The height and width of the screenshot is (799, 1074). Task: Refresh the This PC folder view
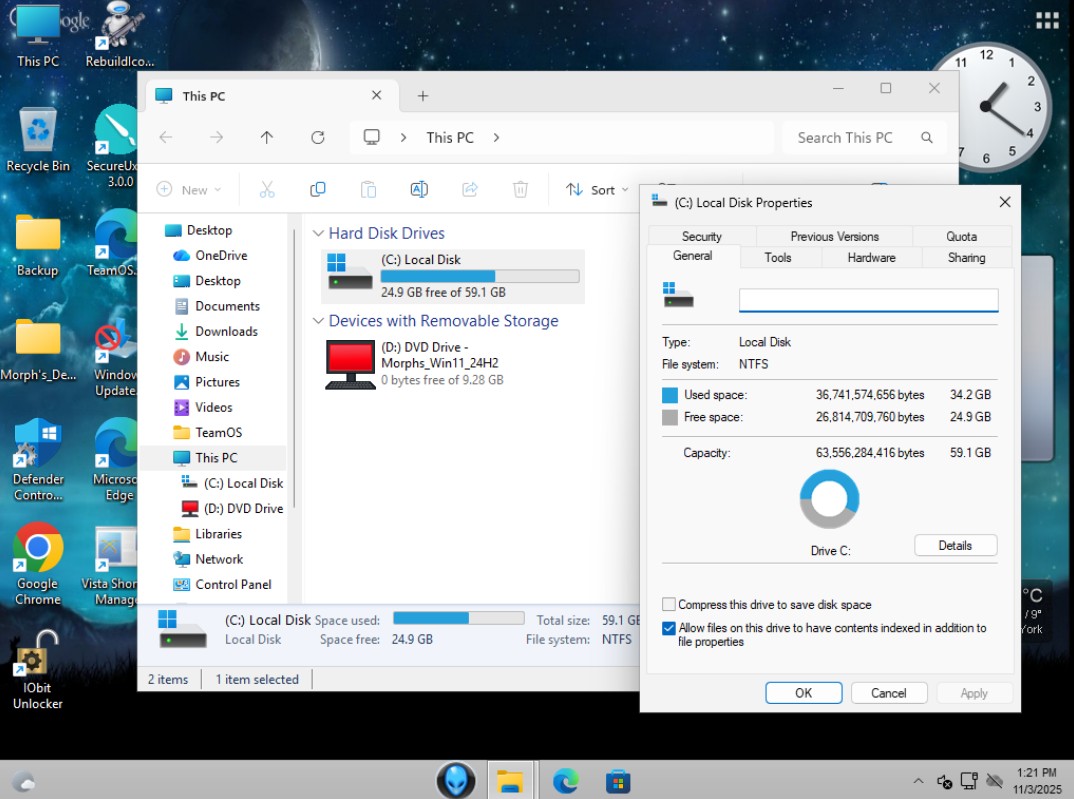318,138
